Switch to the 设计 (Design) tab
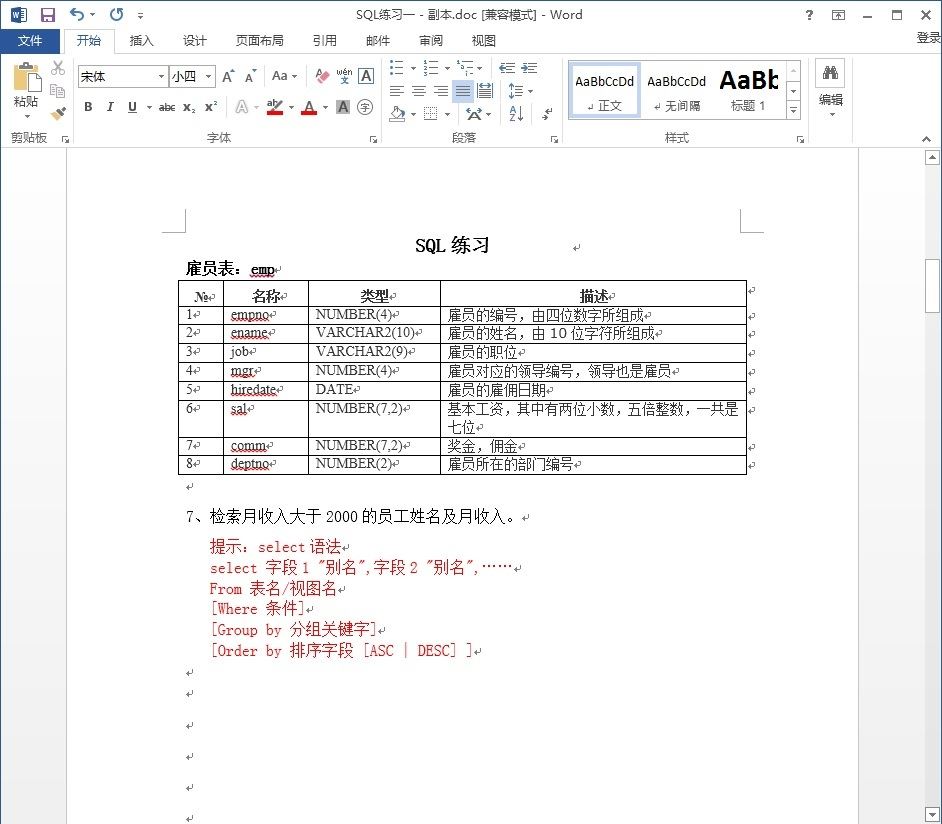This screenshot has height=824, width=942. 194,40
